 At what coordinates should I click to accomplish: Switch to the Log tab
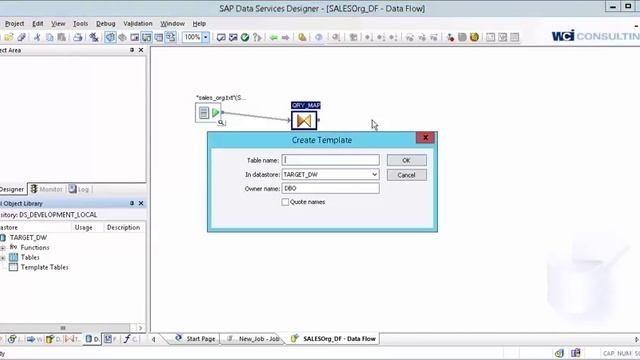pyautogui.click(x=79, y=189)
